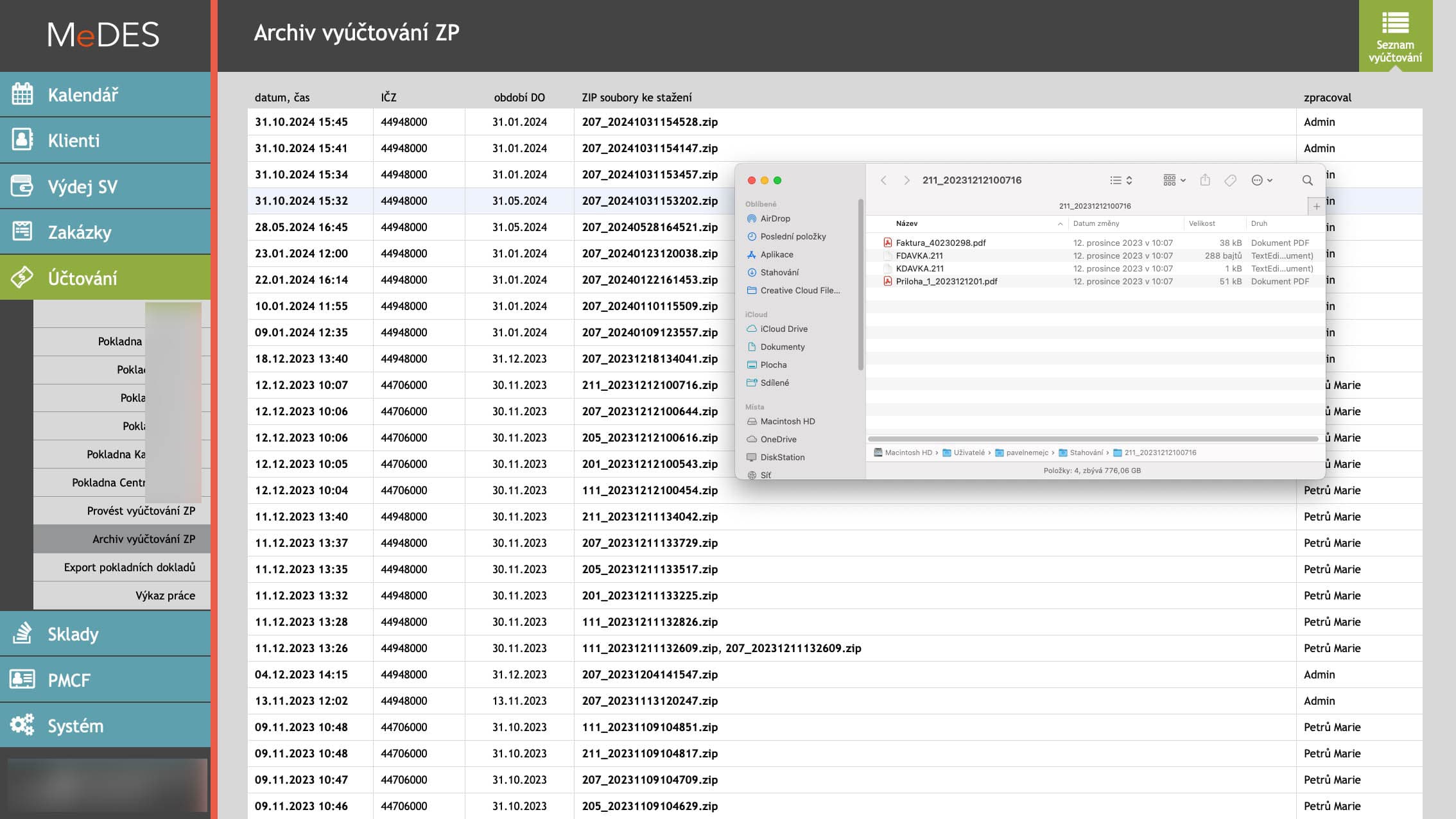1456x819 pixels.
Task: Change Finder list view mode selector
Action: (x=1121, y=180)
